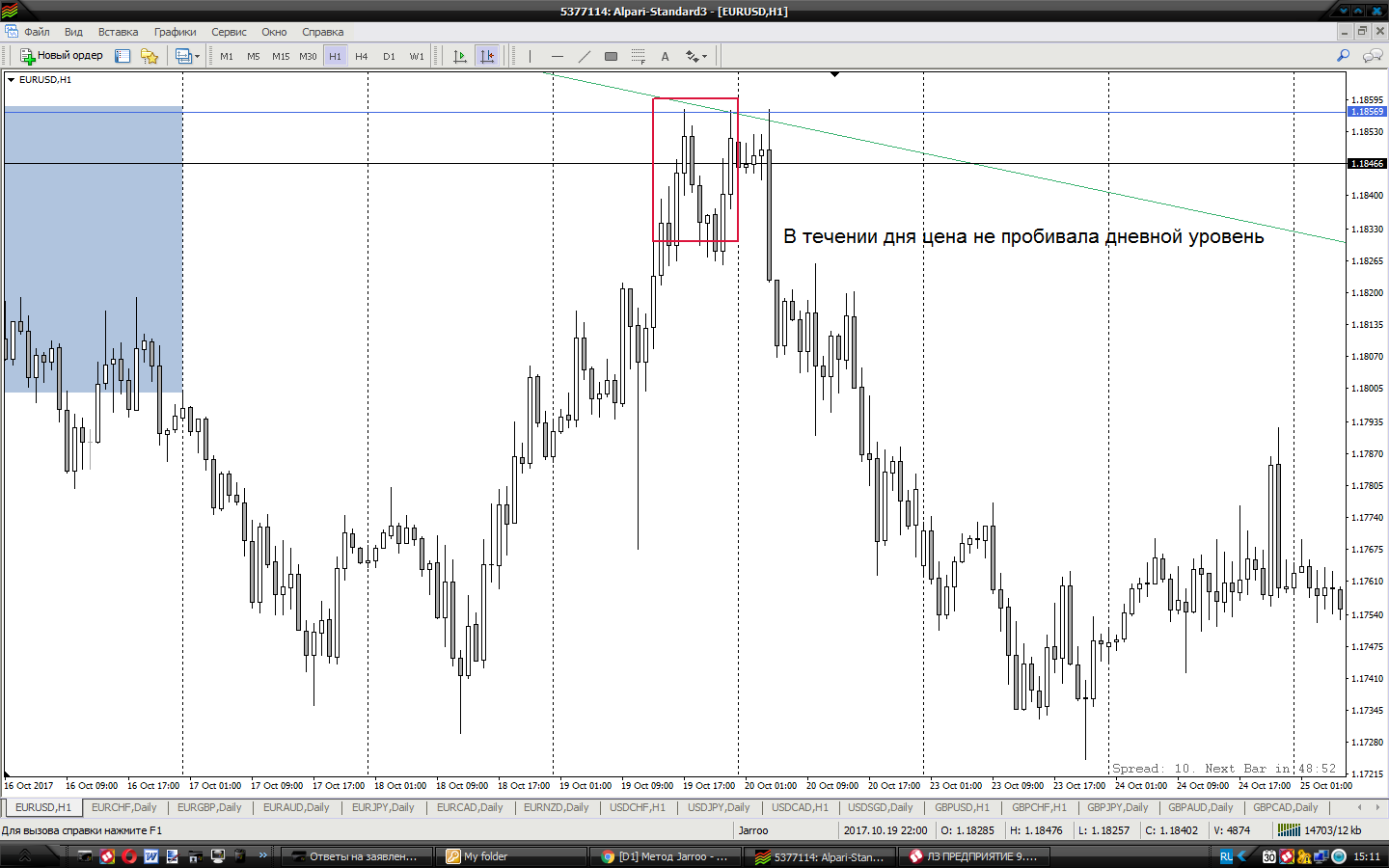Open the chat bubbles icon
The height and width of the screenshot is (868, 1389).
[1372, 56]
